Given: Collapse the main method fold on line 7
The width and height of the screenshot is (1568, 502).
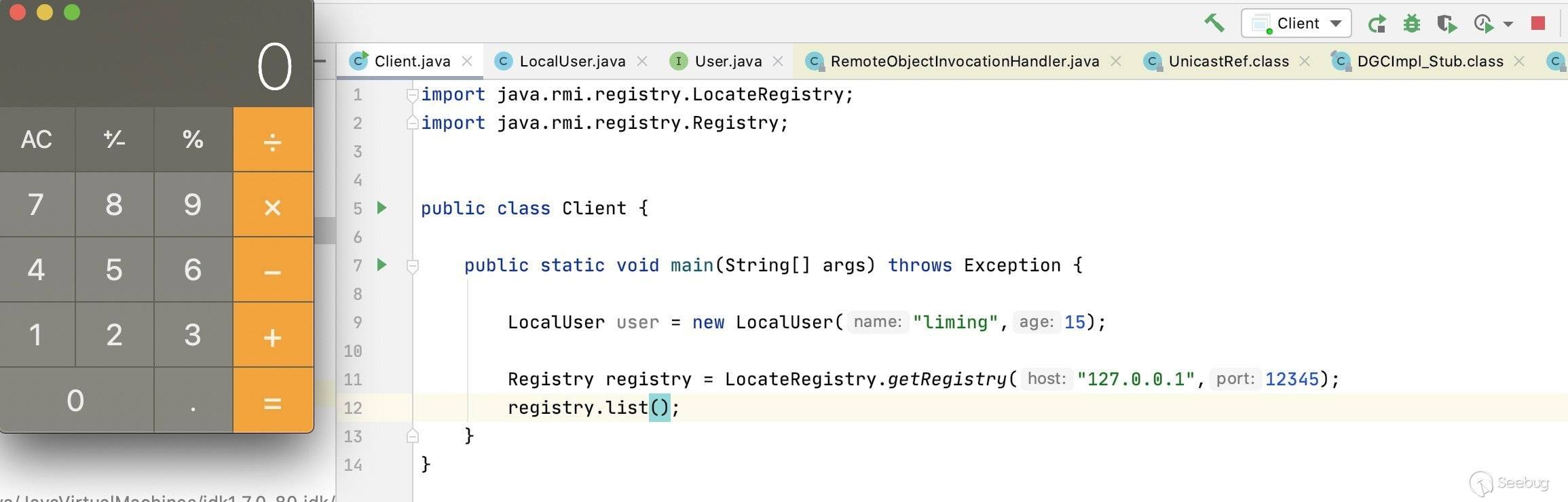Looking at the screenshot, I should (x=412, y=266).
